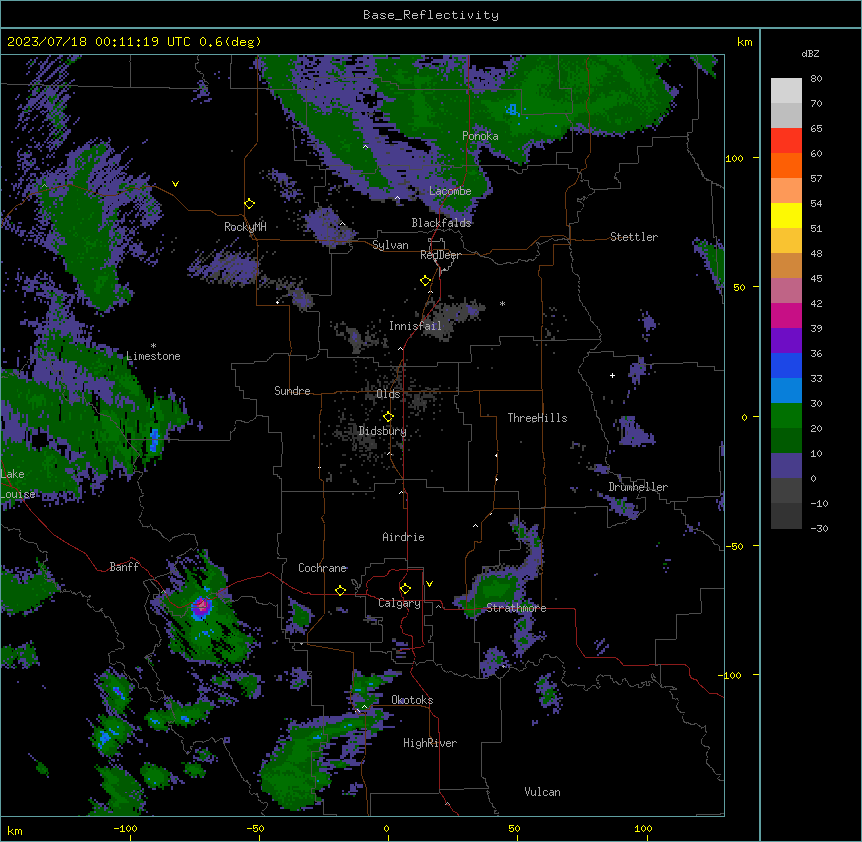Click the RedDeer city label

pyautogui.click(x=441, y=255)
